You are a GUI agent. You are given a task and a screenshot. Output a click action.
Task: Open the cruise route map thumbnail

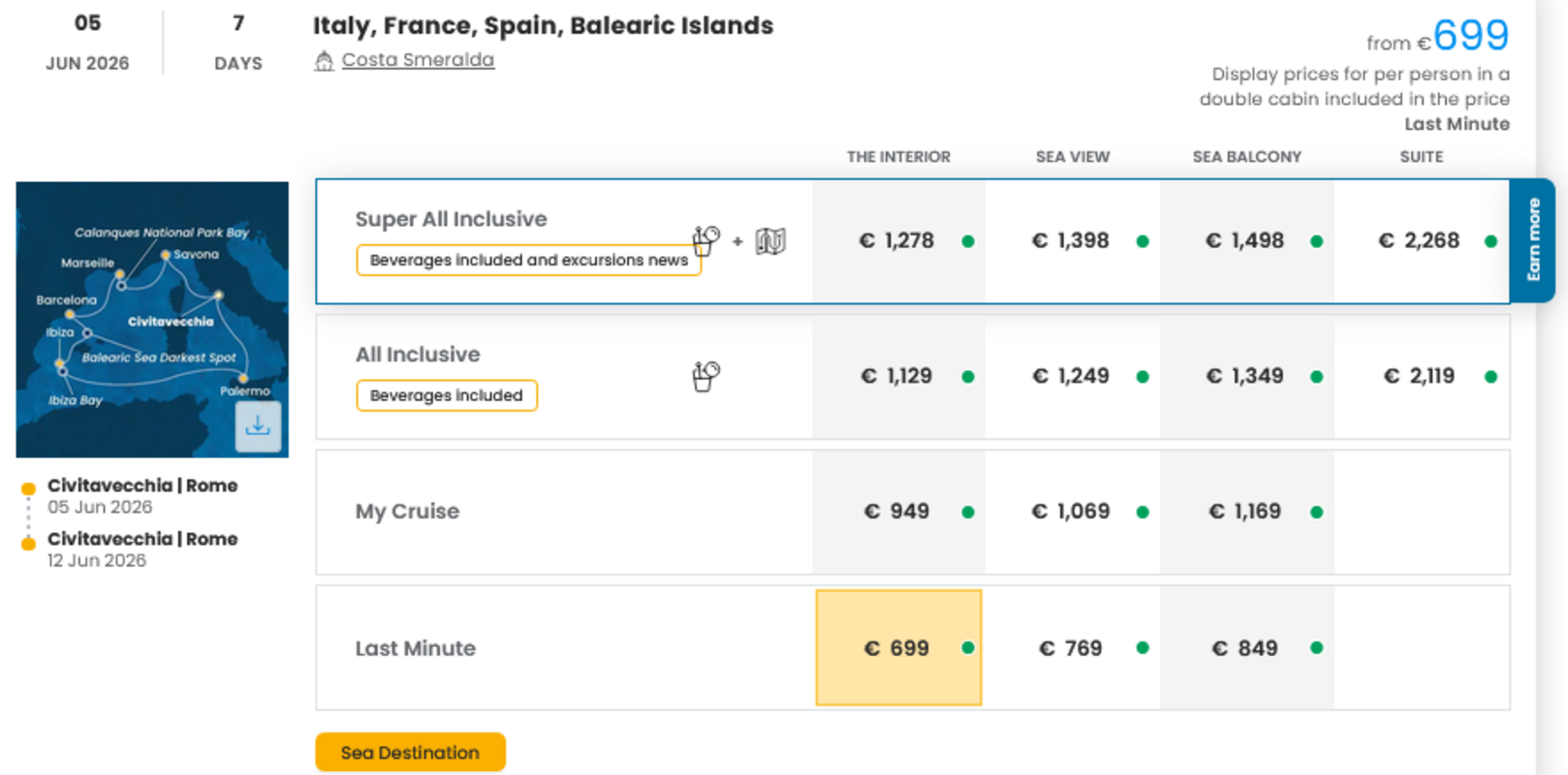point(152,310)
